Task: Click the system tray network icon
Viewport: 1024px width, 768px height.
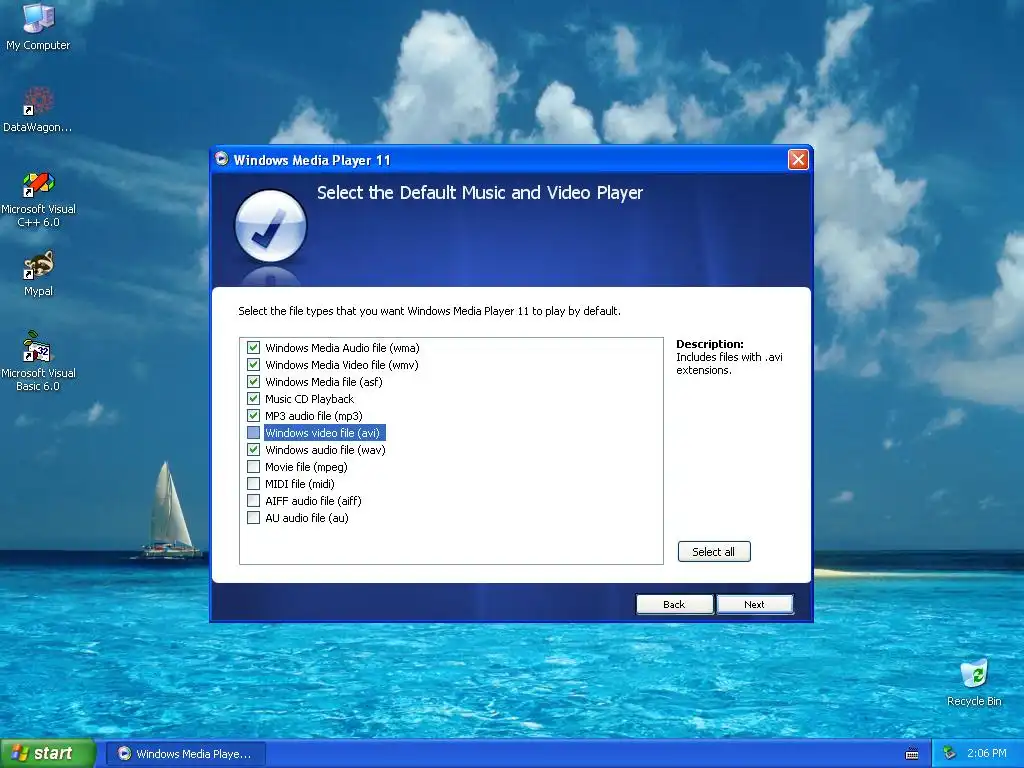Action: [x=949, y=753]
